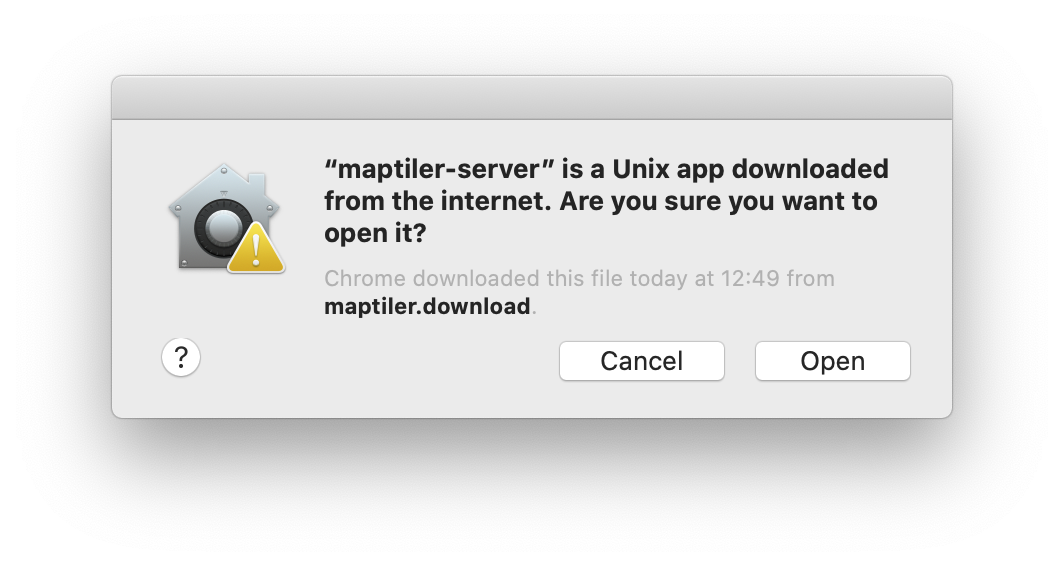Viewport: 1064px width, 566px height.
Task: Click "from the internet" in the heading
Action: pos(437,201)
